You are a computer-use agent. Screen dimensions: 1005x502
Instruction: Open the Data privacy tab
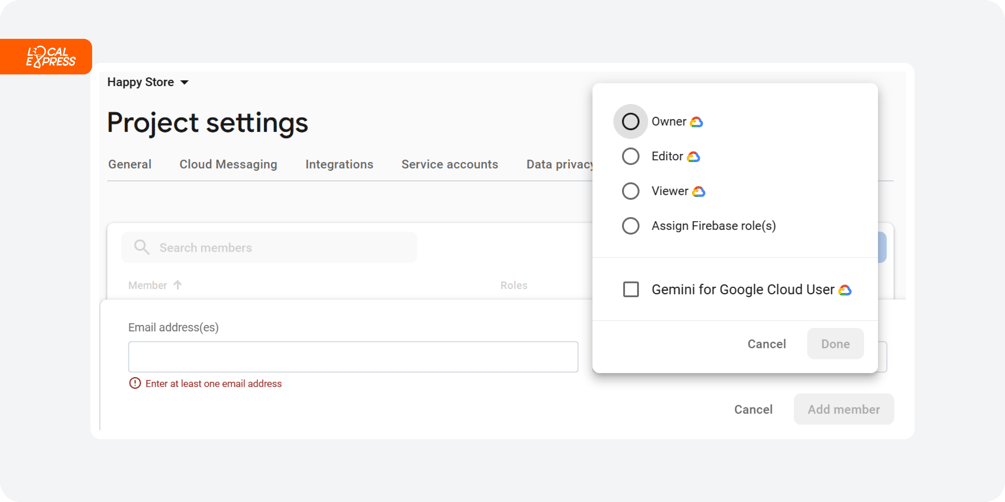[559, 165]
